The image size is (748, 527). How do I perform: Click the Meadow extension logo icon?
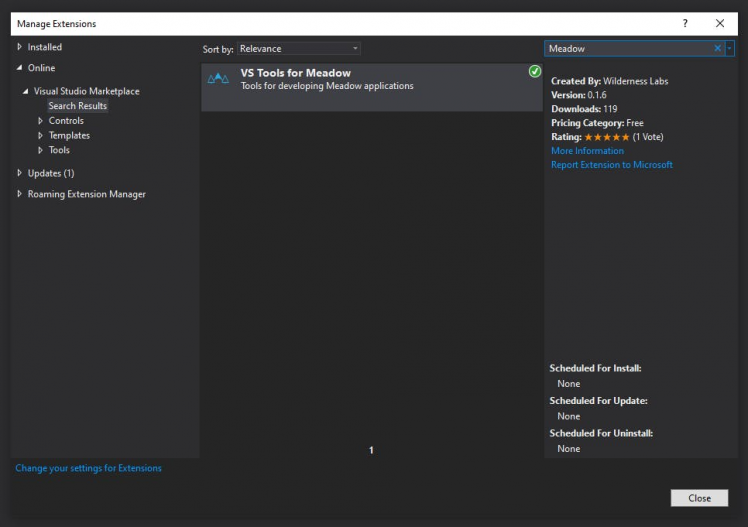pos(218,79)
